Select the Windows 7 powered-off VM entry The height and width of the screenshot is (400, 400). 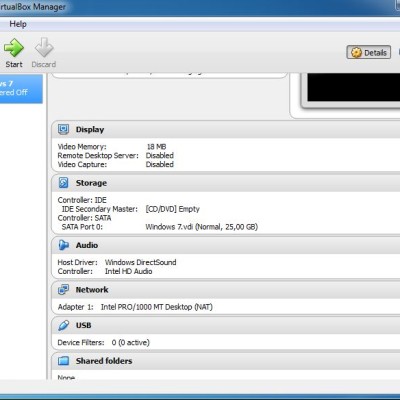pos(21,88)
